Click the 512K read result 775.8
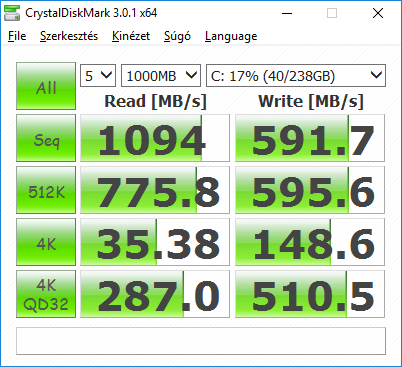This screenshot has height=367, width=402. [155, 190]
